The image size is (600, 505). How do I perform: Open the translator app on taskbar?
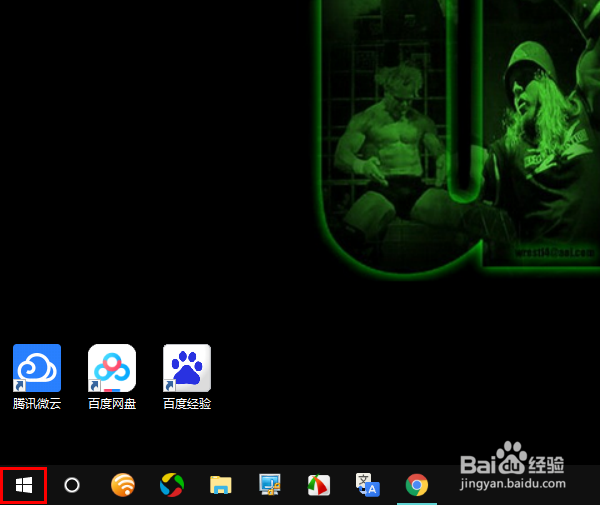368,485
